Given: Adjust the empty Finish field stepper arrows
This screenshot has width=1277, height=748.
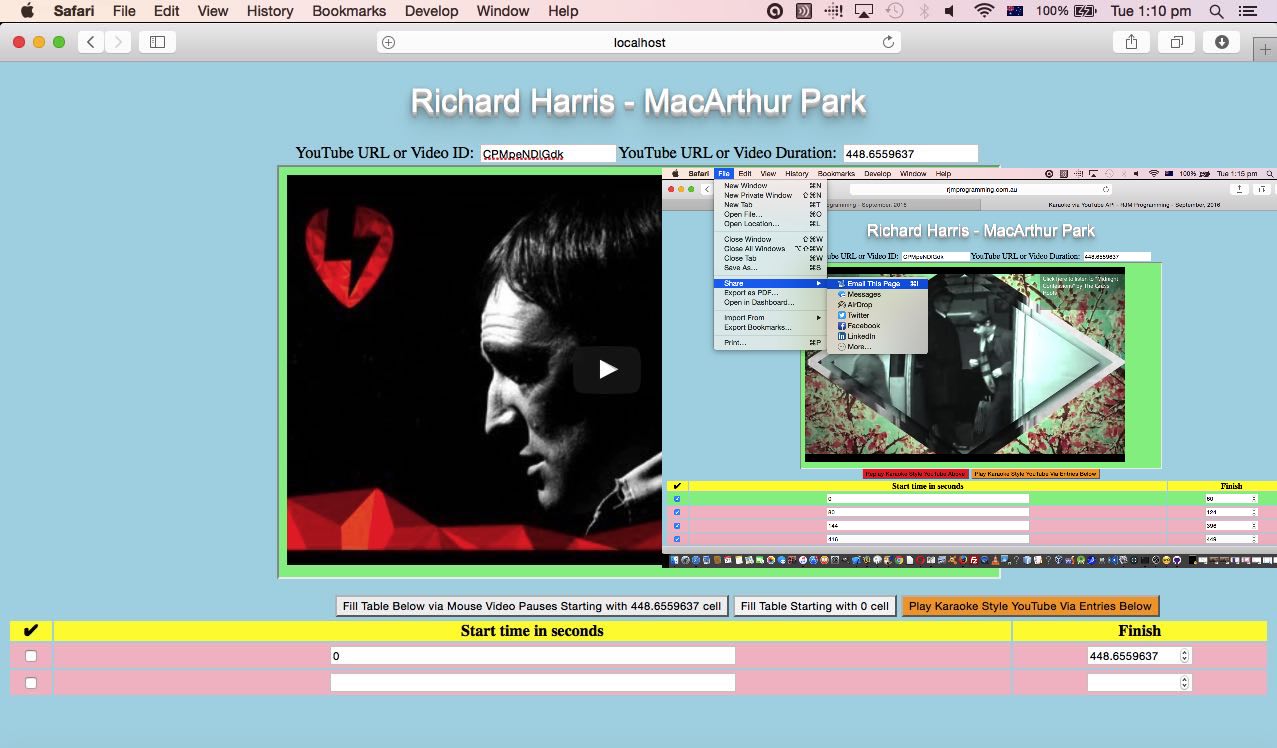Looking at the screenshot, I should click(1185, 683).
